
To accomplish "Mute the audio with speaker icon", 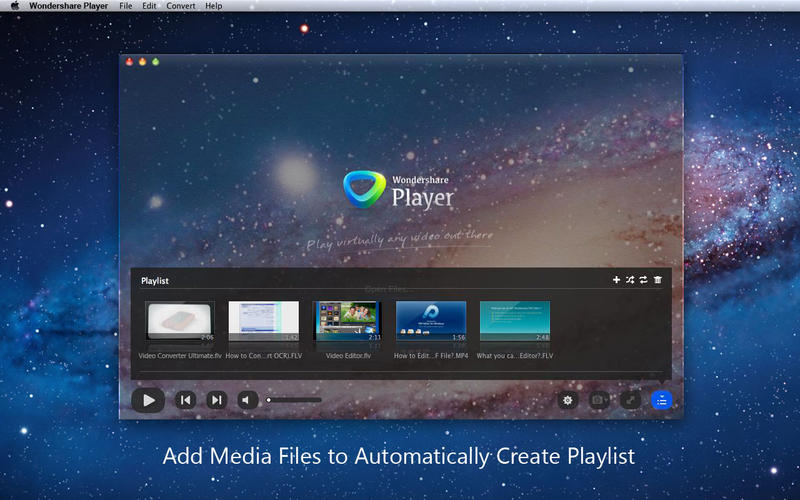I will click(x=247, y=400).
